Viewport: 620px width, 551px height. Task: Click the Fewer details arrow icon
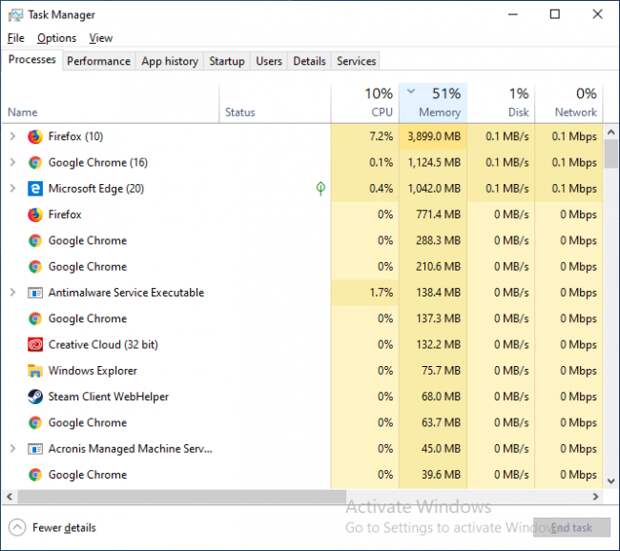(x=17, y=528)
